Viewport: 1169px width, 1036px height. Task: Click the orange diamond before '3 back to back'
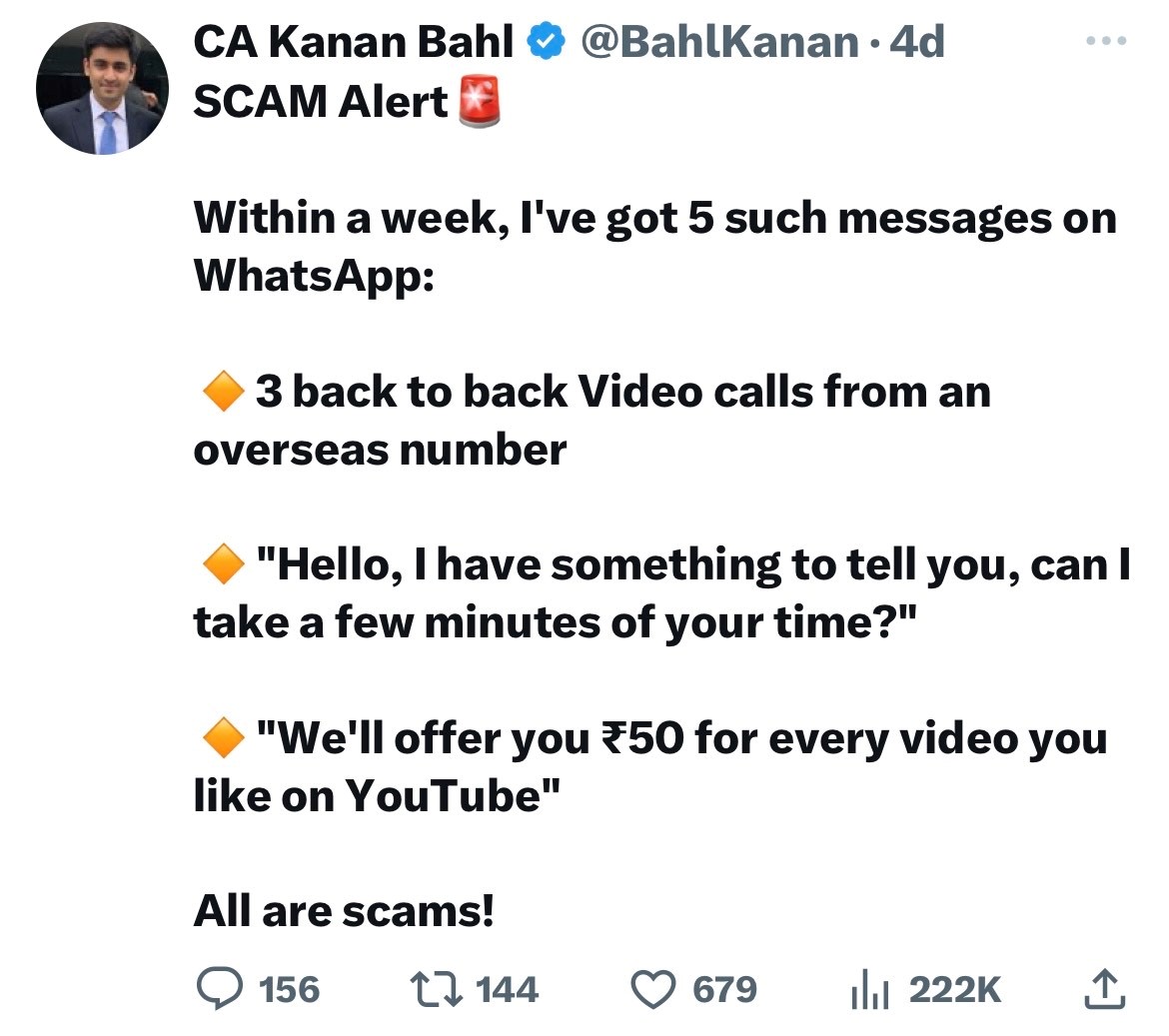[222, 392]
